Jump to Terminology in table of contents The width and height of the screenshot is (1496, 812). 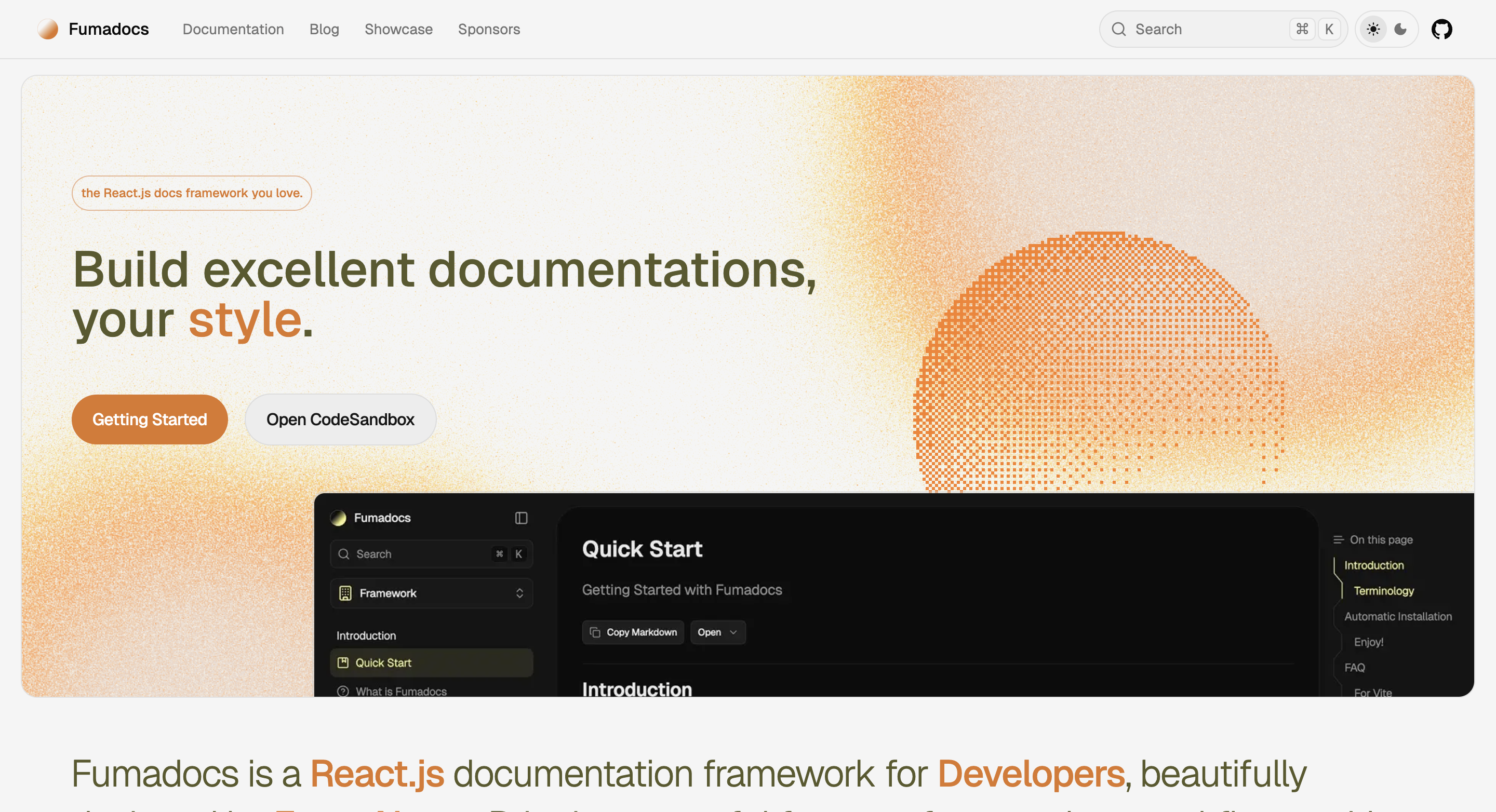pos(1383,591)
